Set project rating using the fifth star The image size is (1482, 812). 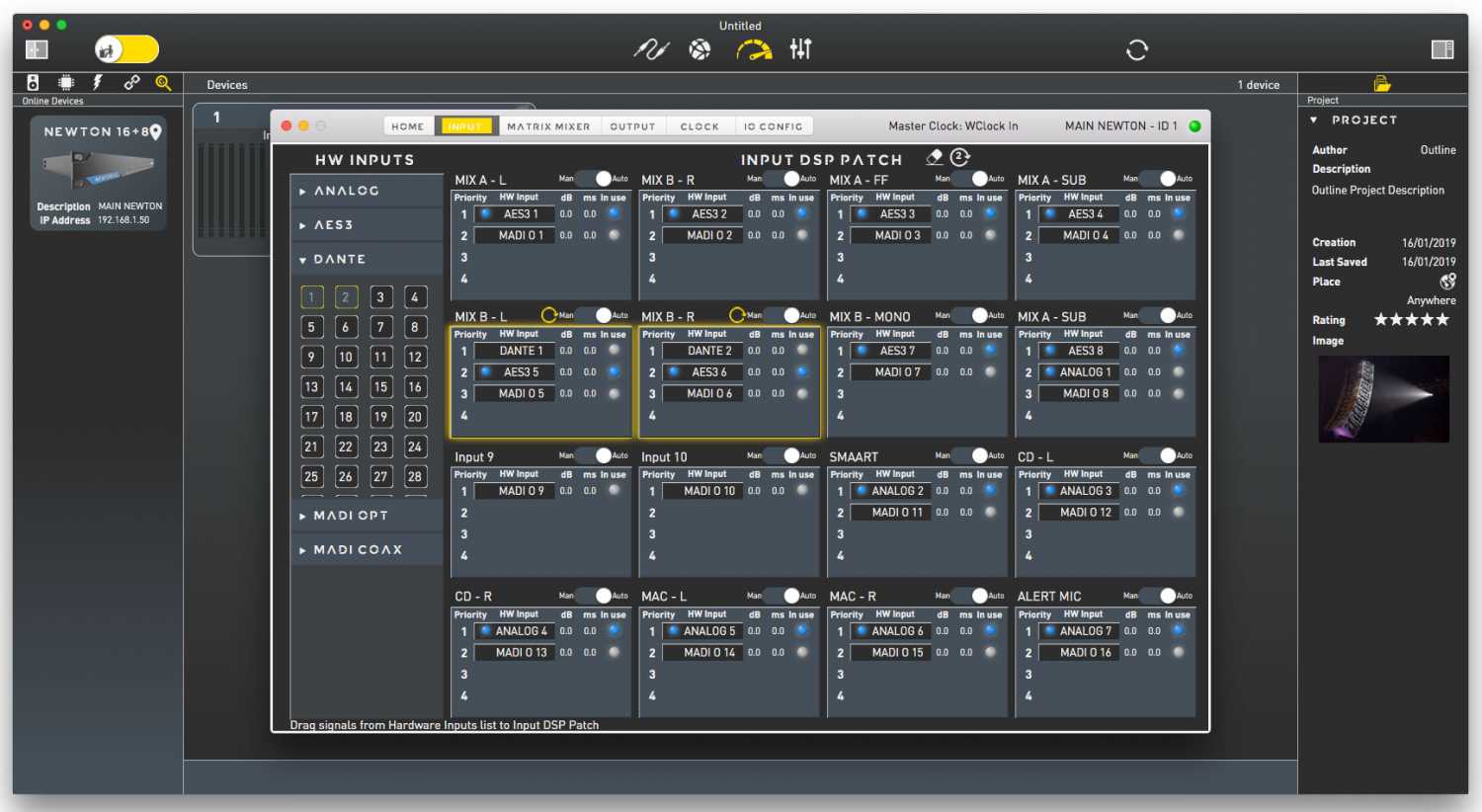click(1442, 320)
